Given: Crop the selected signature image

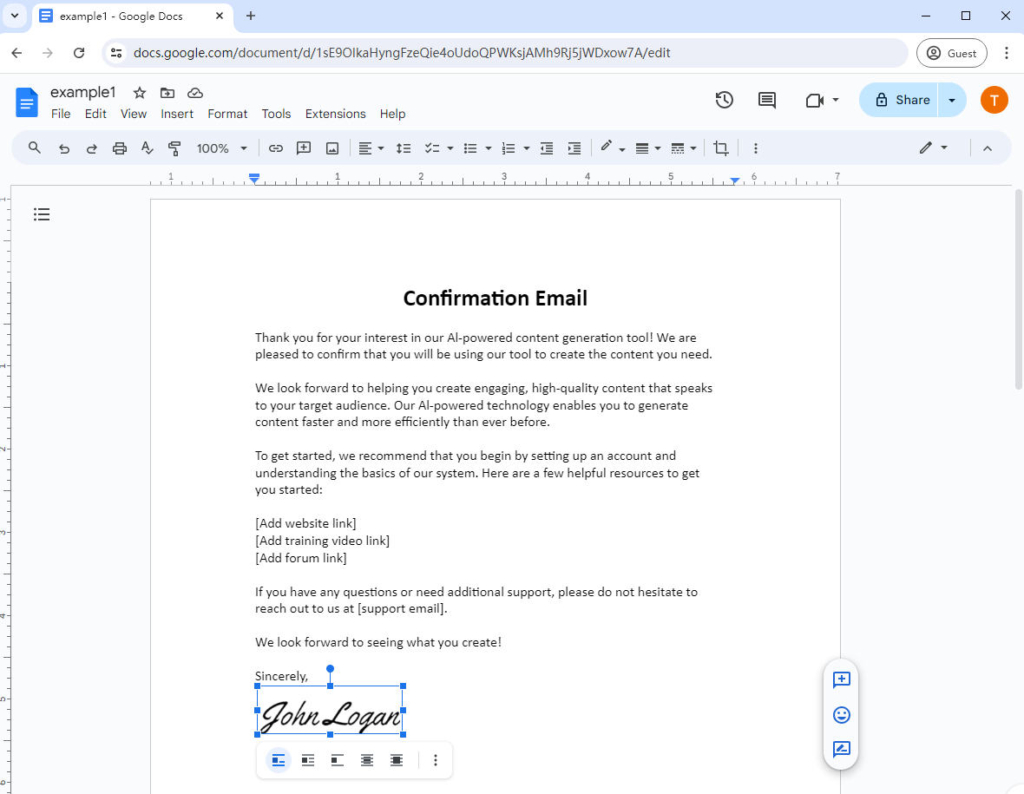Looking at the screenshot, I should coord(720,148).
